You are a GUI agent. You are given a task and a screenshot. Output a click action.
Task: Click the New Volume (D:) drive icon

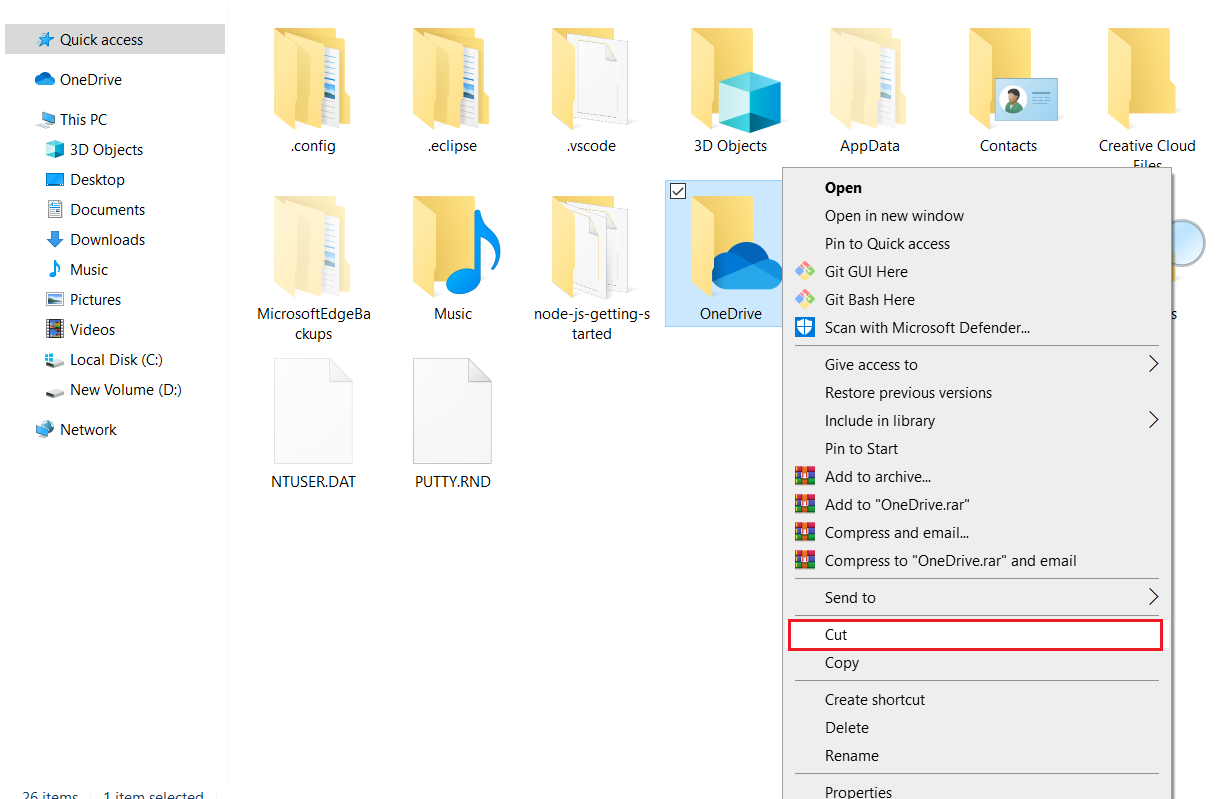coord(55,391)
